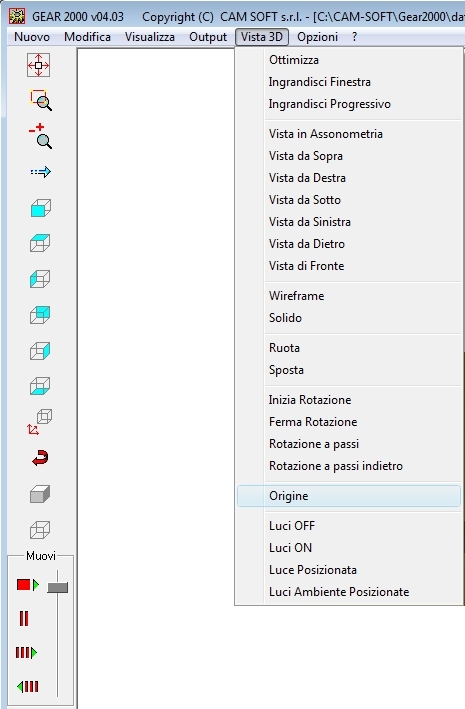Screen dimensions: 465x709
Task: Select the top-face cube view icon
Action: coord(40,243)
